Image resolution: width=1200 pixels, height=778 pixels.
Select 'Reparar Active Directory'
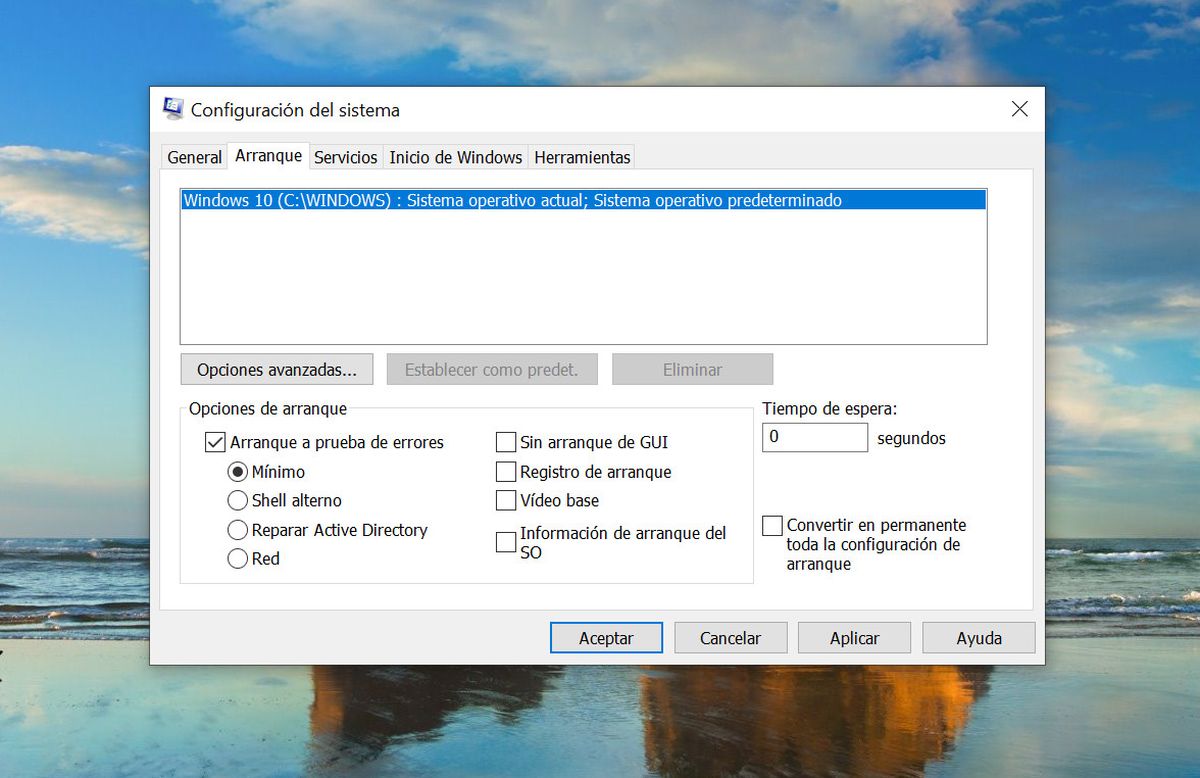tap(237, 530)
